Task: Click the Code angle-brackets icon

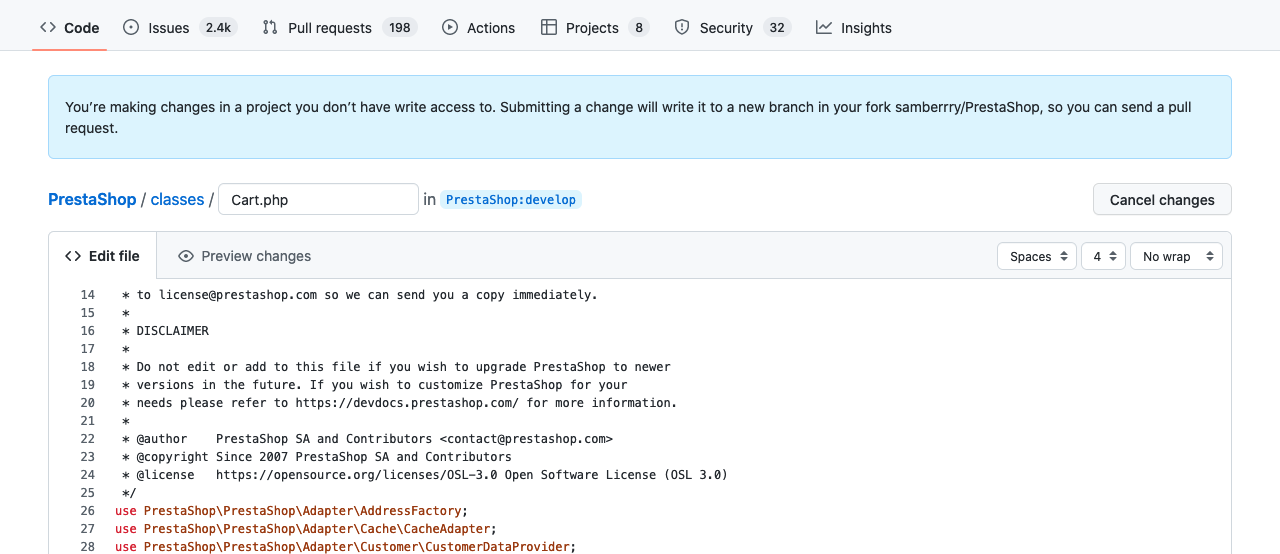Action: [x=48, y=28]
